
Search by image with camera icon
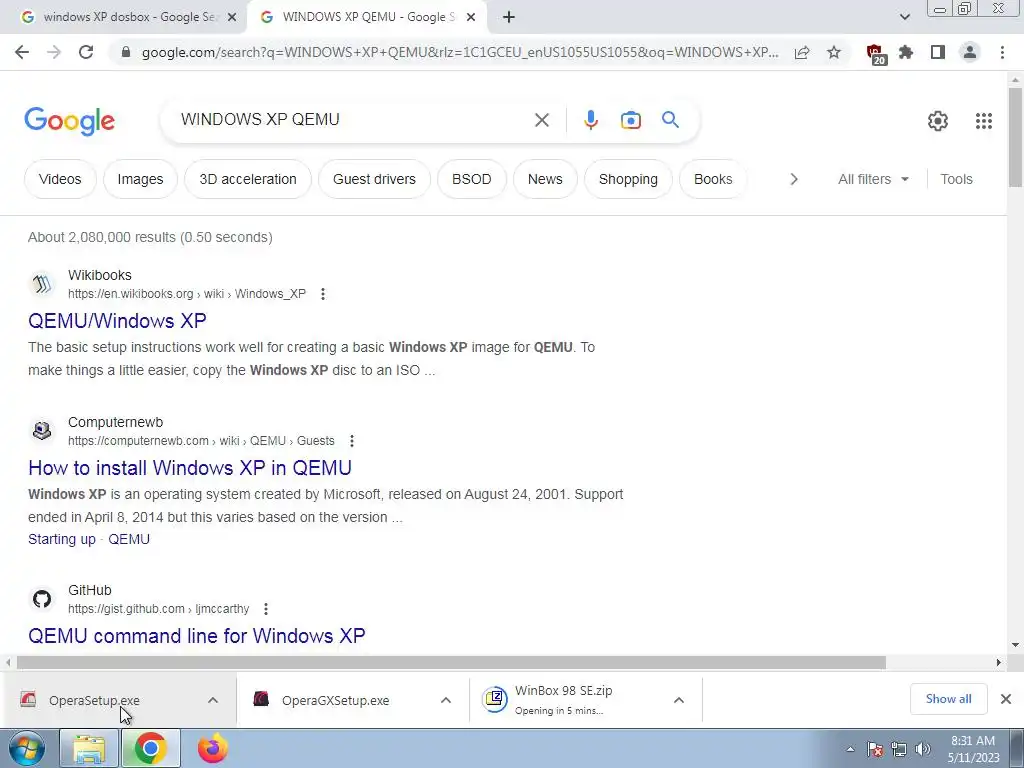click(x=630, y=120)
